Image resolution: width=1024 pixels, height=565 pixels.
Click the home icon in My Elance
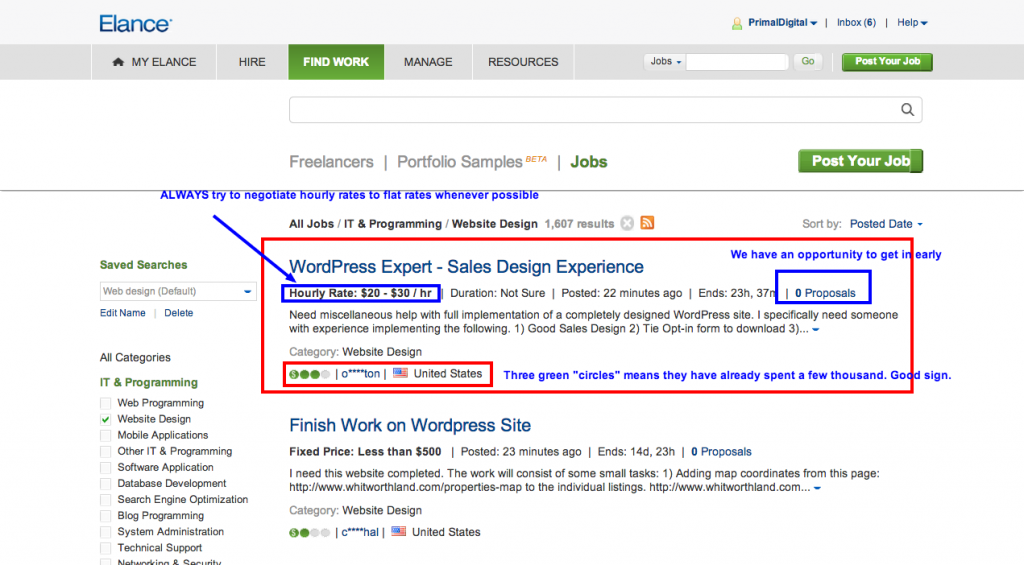coord(119,62)
